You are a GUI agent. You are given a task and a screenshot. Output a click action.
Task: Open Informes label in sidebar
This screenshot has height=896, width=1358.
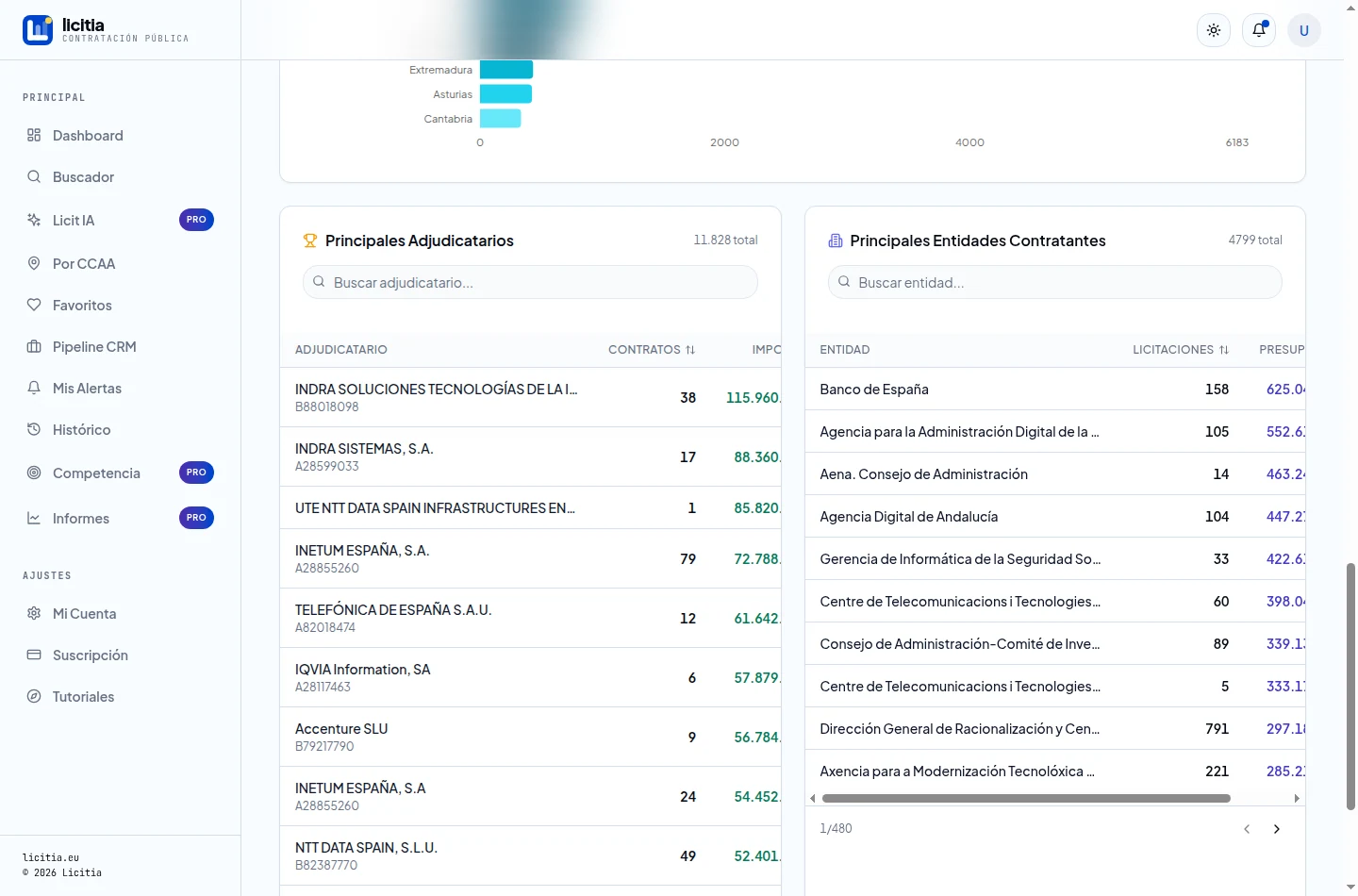click(x=81, y=519)
